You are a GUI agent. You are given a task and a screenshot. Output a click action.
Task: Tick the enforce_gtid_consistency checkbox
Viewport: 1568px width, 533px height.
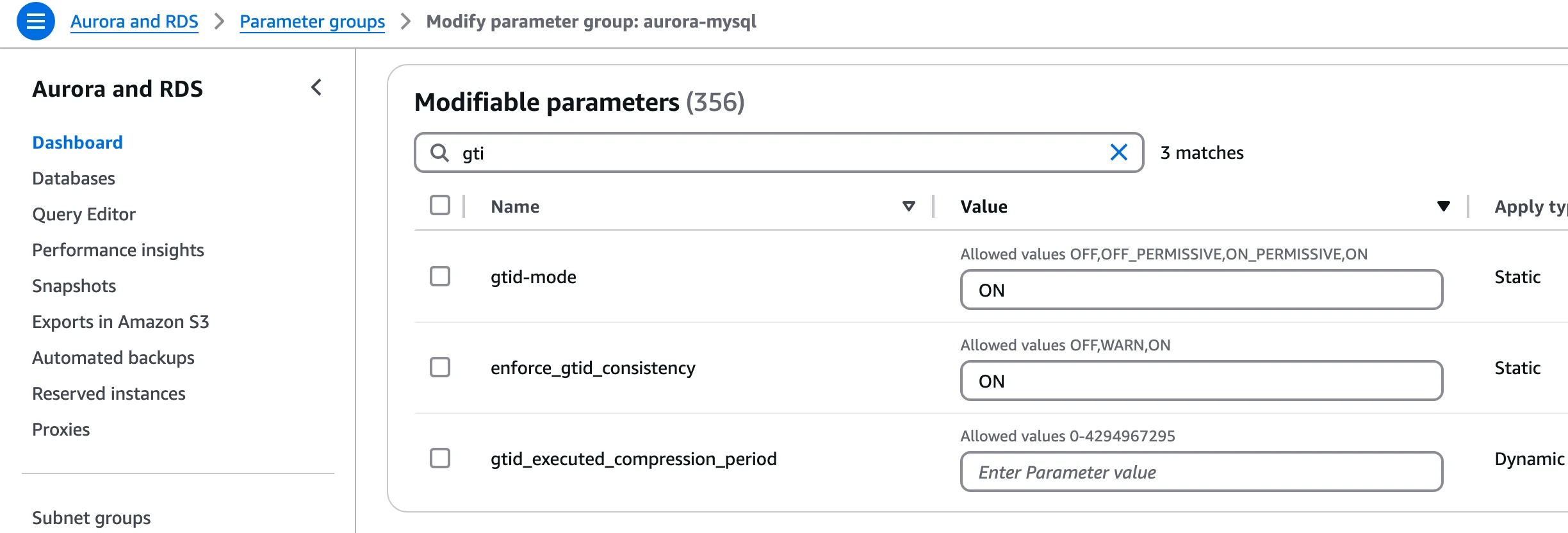[440, 368]
